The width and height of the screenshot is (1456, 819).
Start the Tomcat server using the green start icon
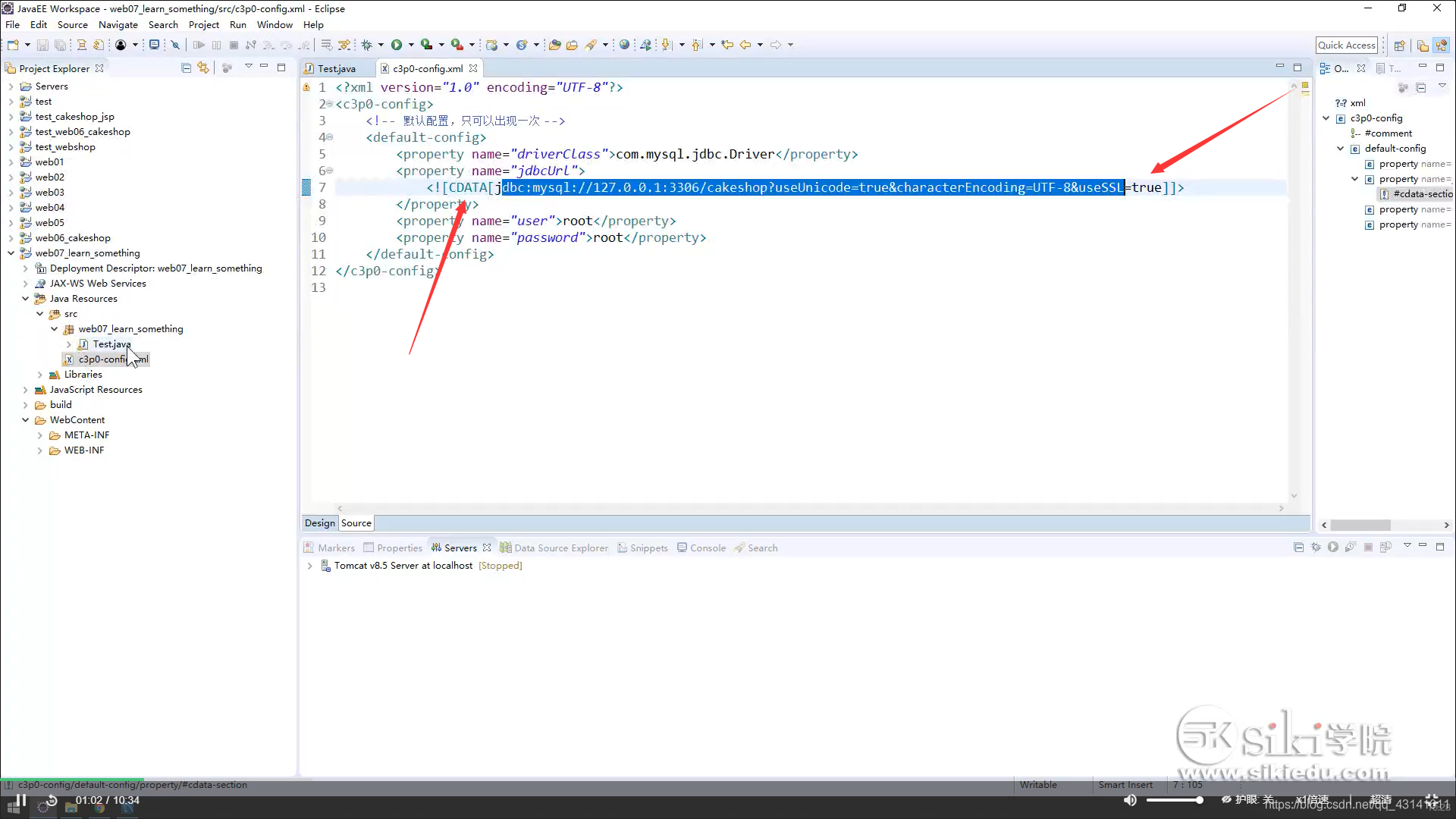(x=1332, y=547)
